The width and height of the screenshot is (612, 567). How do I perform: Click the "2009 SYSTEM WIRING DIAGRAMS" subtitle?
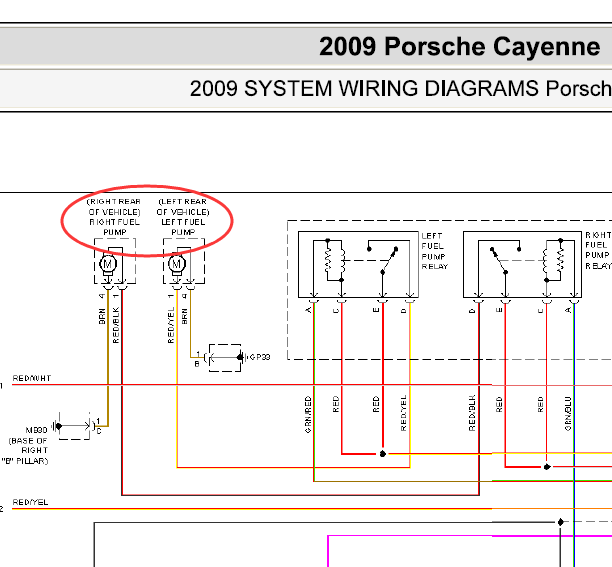(x=366, y=89)
